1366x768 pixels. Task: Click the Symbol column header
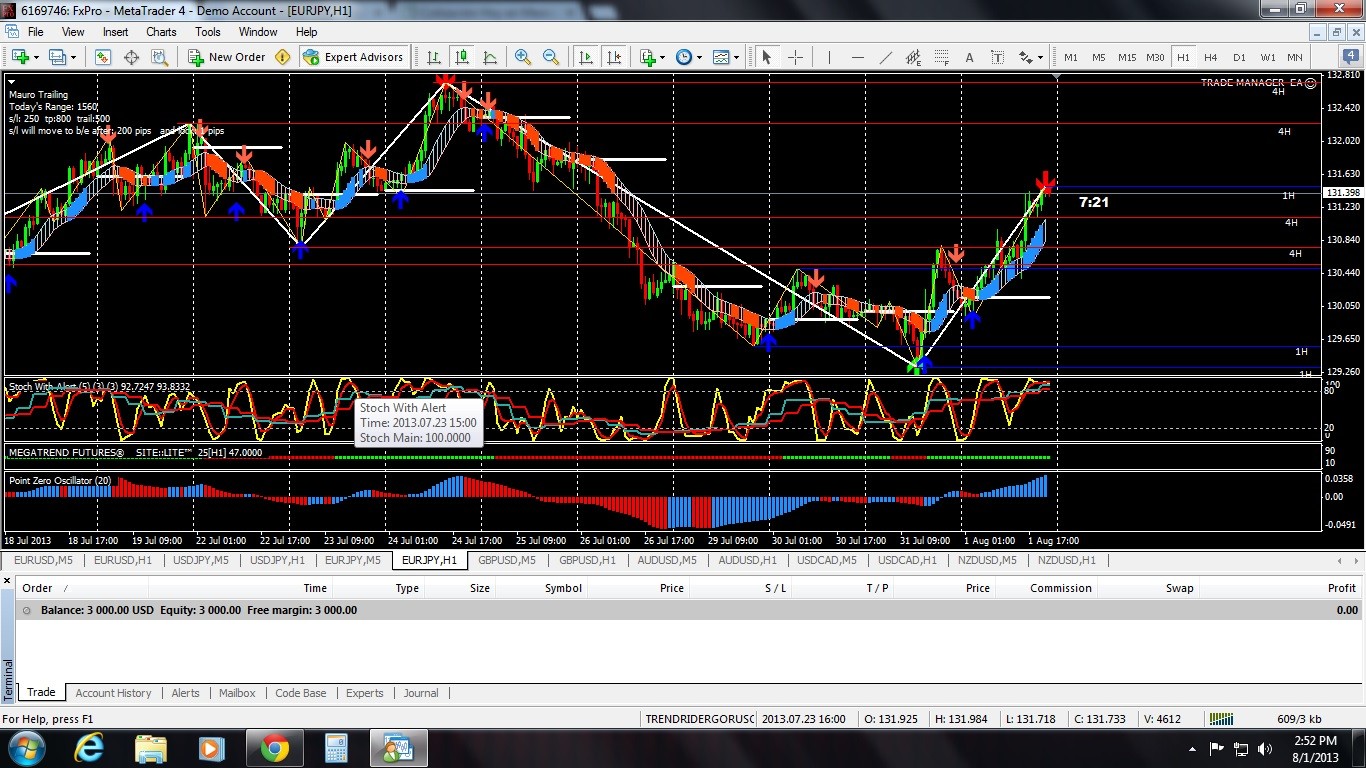click(x=563, y=588)
